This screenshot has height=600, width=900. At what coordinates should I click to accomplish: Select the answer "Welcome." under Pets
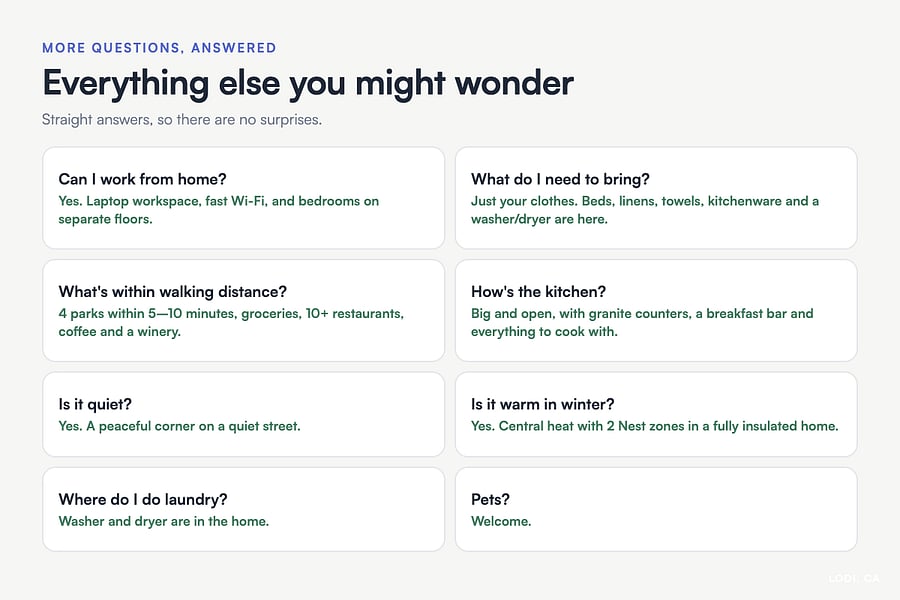501,521
